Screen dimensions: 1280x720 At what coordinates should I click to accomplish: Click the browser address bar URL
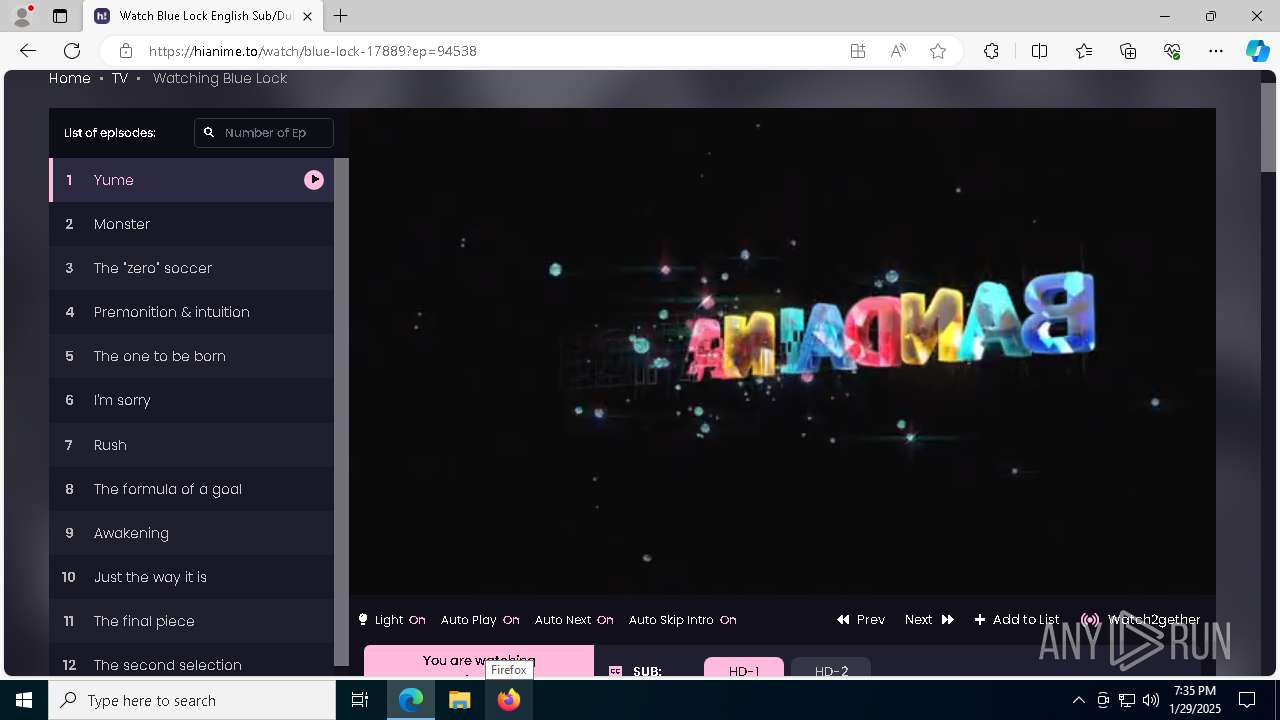[x=312, y=51]
